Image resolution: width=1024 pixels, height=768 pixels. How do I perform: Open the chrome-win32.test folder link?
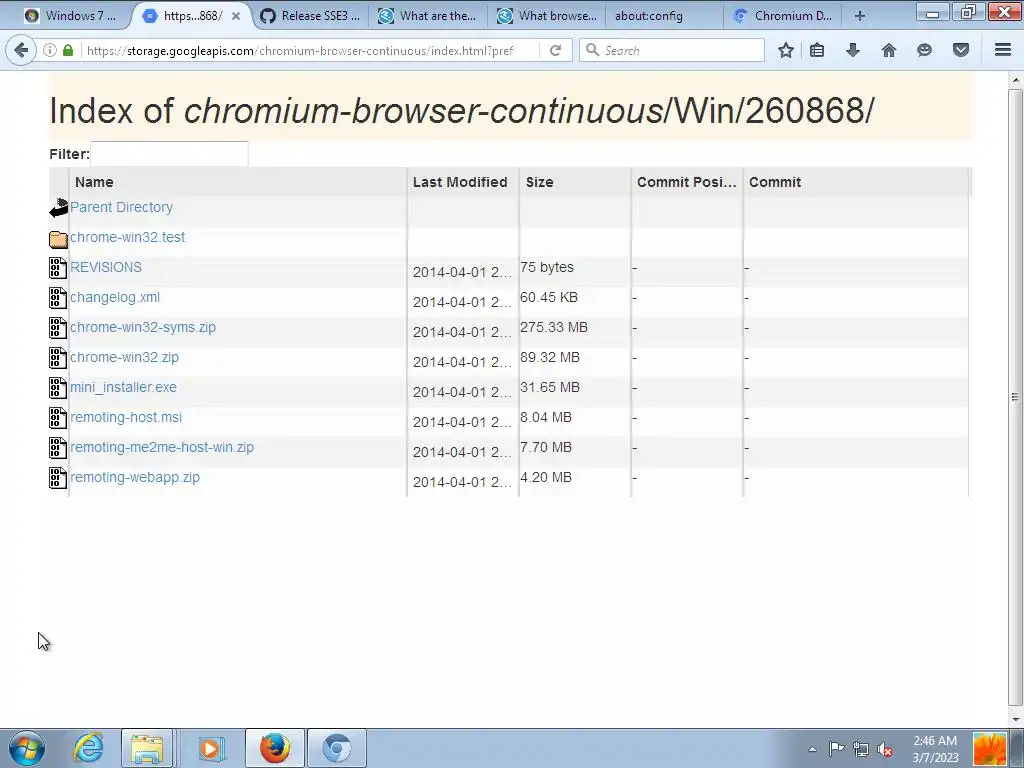[127, 237]
